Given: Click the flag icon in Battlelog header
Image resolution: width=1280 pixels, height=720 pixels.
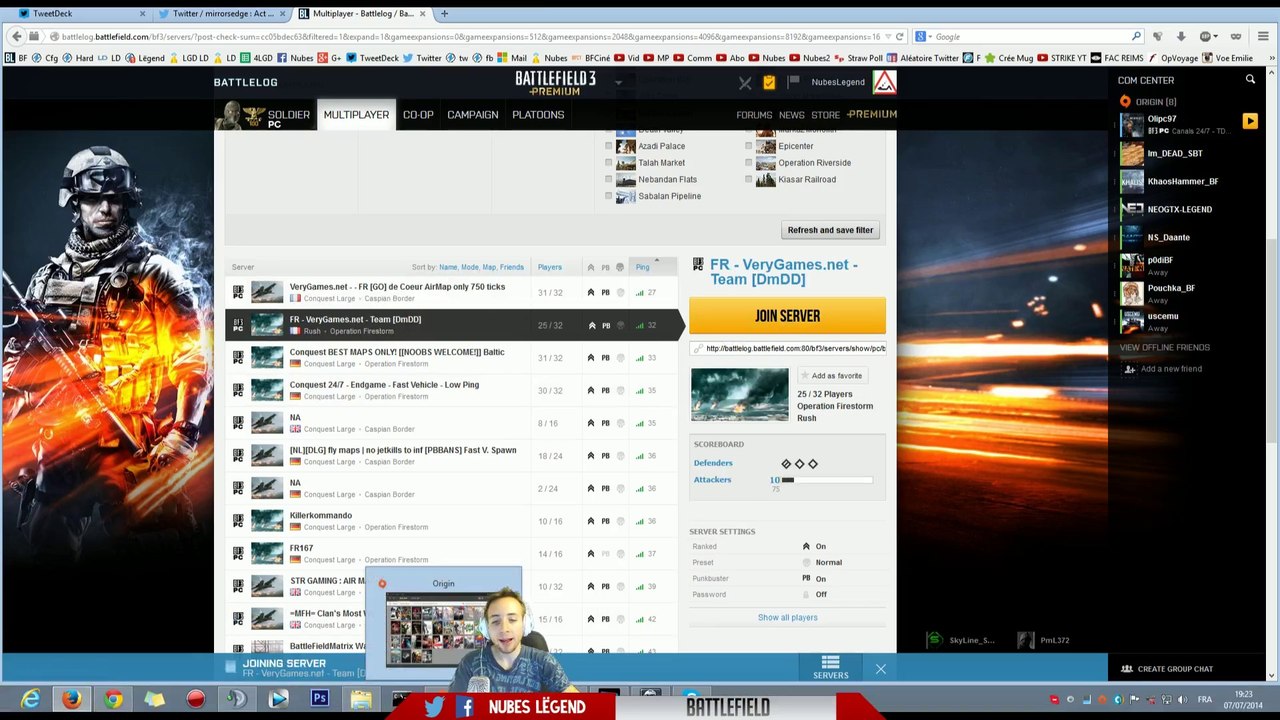Looking at the screenshot, I should click(x=793, y=82).
